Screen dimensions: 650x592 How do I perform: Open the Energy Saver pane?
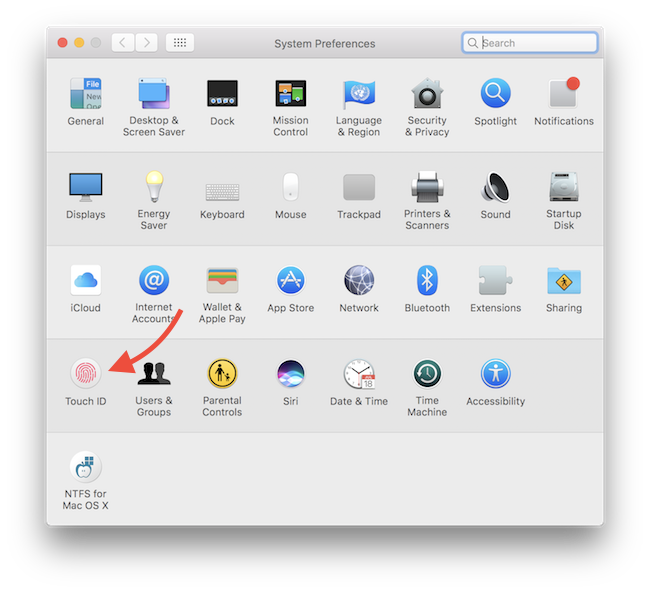tap(153, 187)
